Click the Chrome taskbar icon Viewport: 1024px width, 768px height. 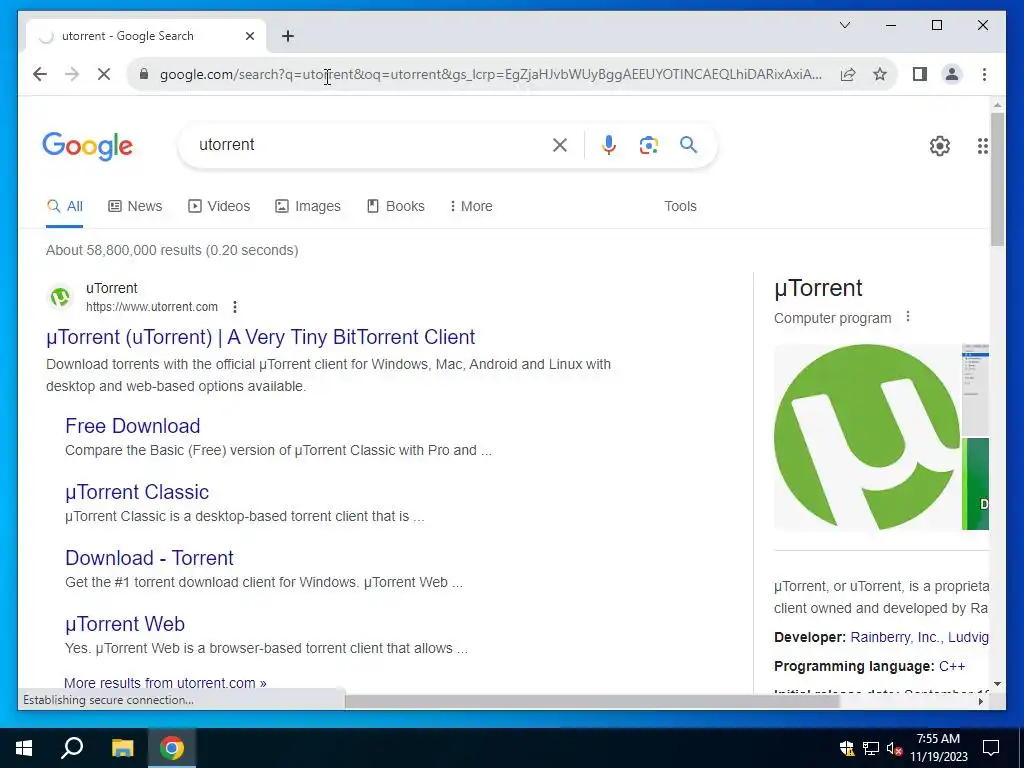[x=172, y=748]
